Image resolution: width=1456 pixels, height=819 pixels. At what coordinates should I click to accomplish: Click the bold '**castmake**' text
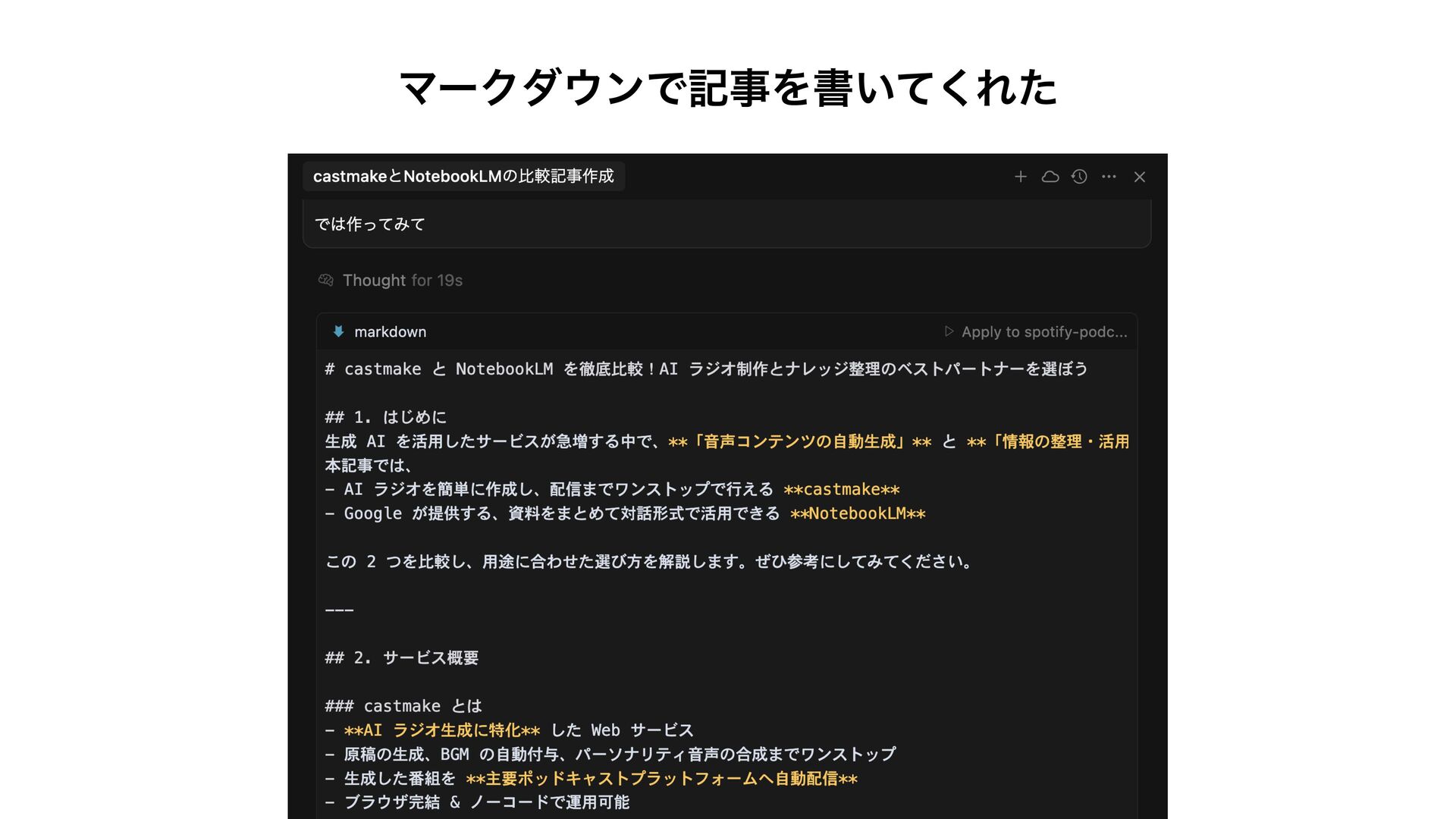(842, 489)
